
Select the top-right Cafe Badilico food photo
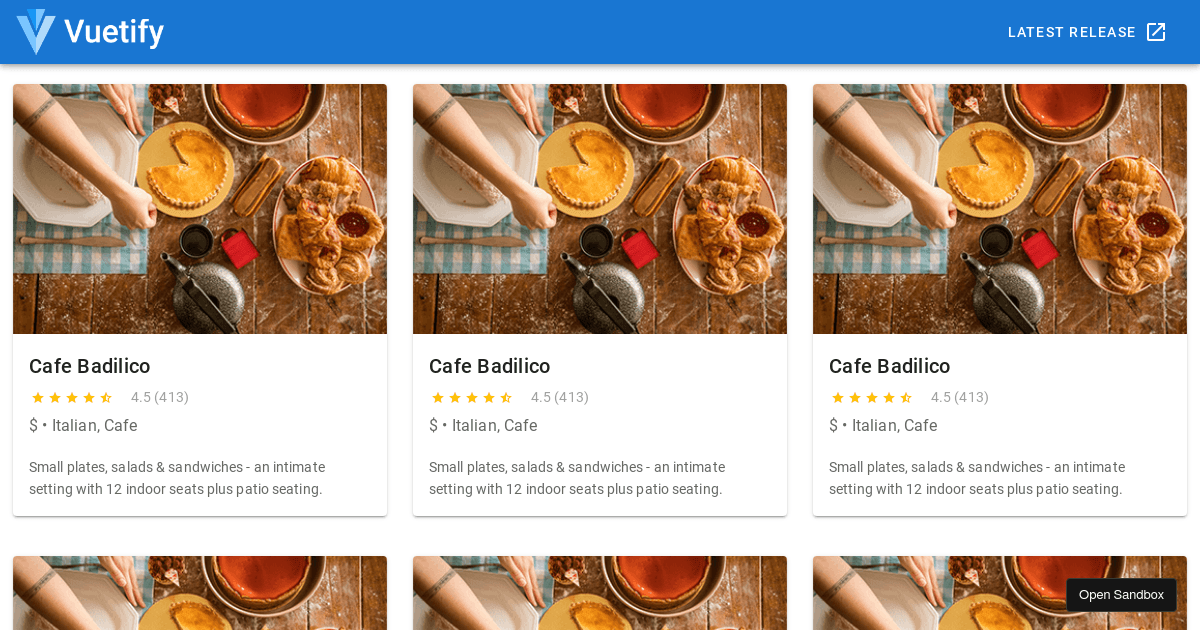click(1000, 209)
